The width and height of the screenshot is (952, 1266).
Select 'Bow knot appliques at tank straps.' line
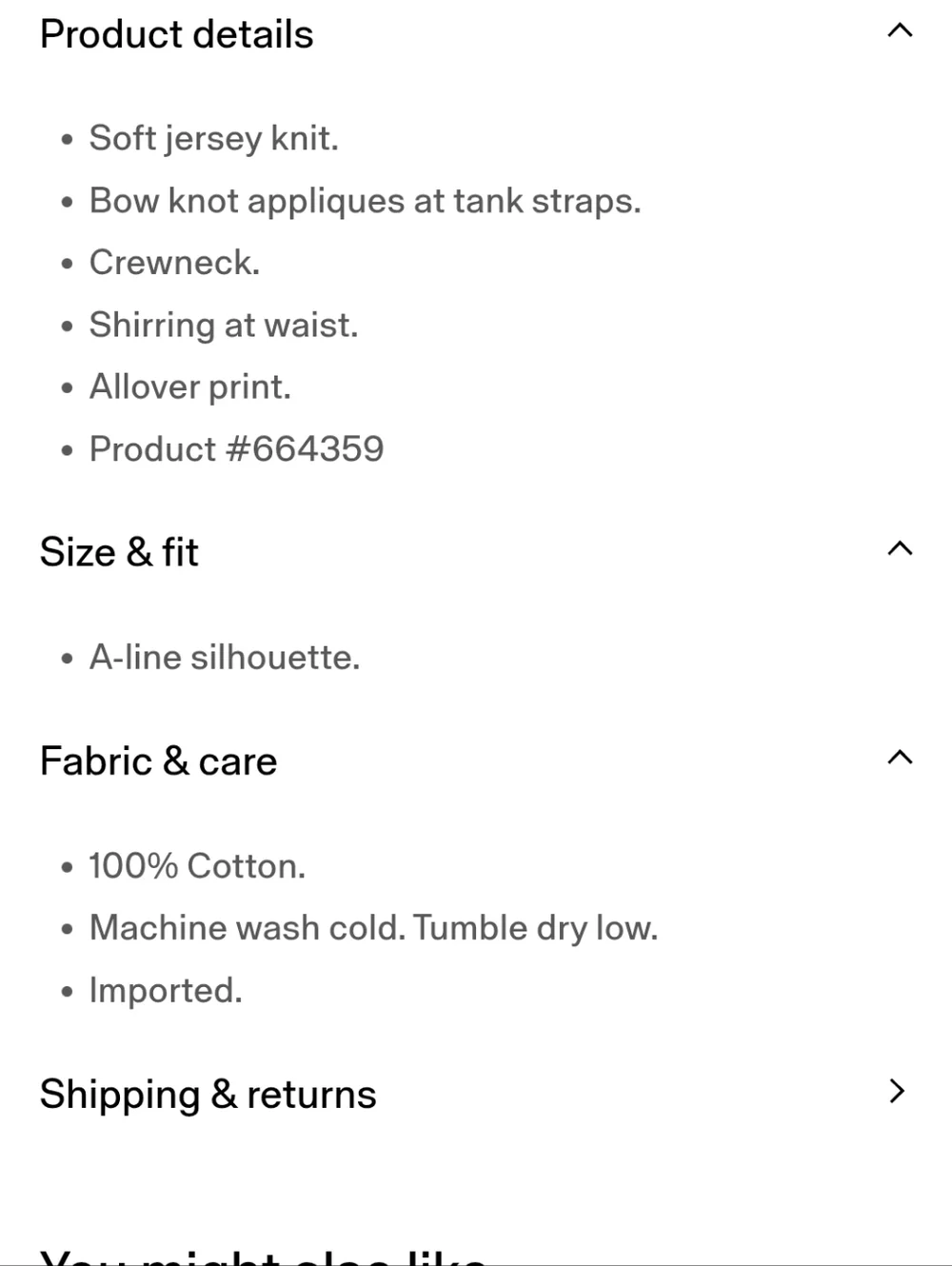point(366,201)
